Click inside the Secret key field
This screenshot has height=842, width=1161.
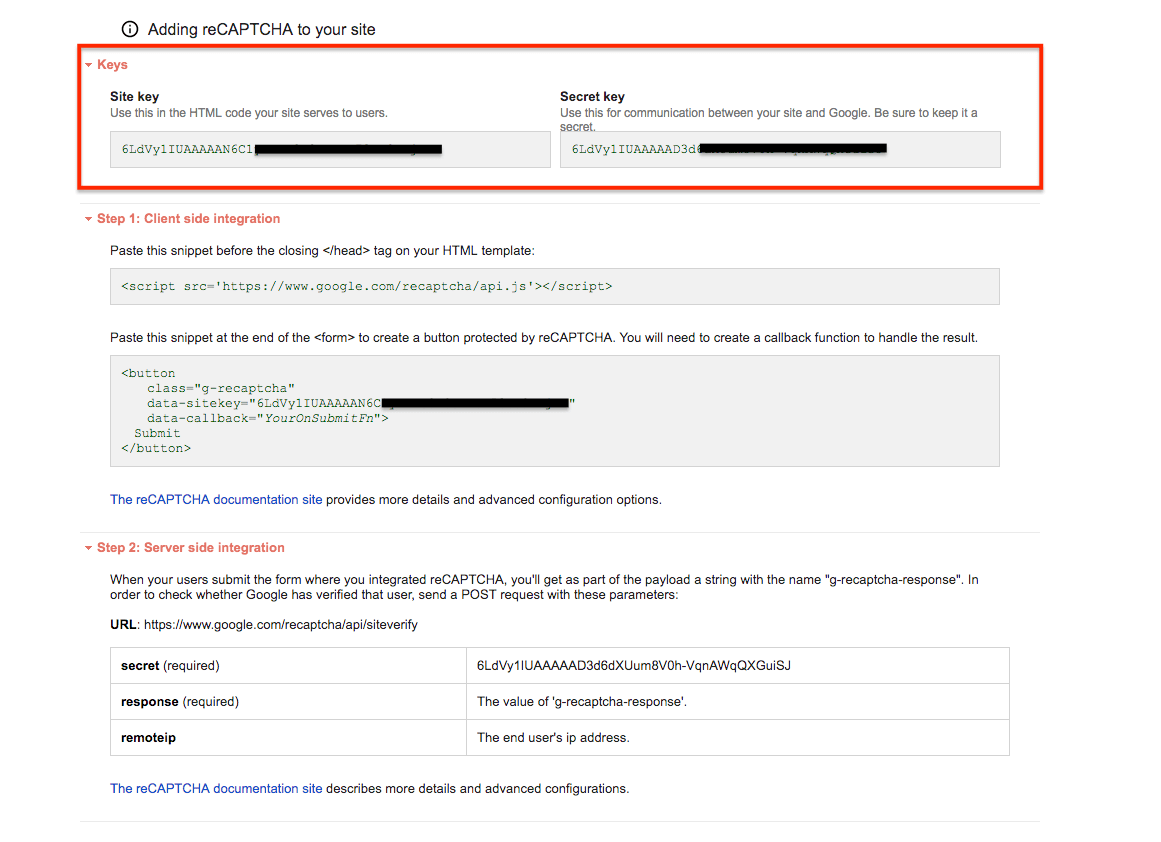[x=780, y=150]
